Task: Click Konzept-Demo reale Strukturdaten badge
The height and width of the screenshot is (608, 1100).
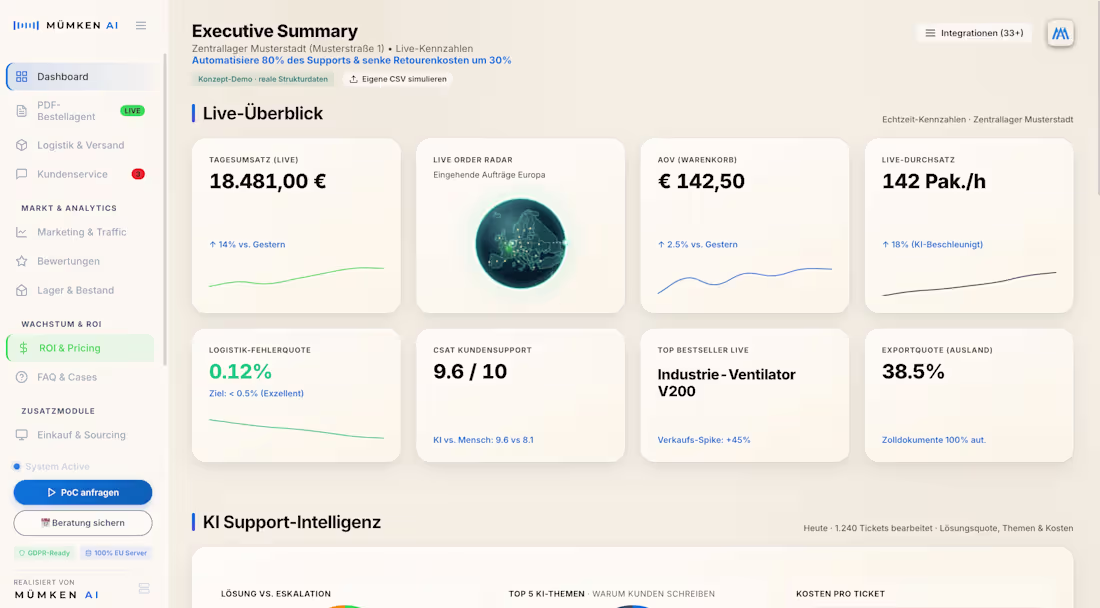Action: coord(263,79)
